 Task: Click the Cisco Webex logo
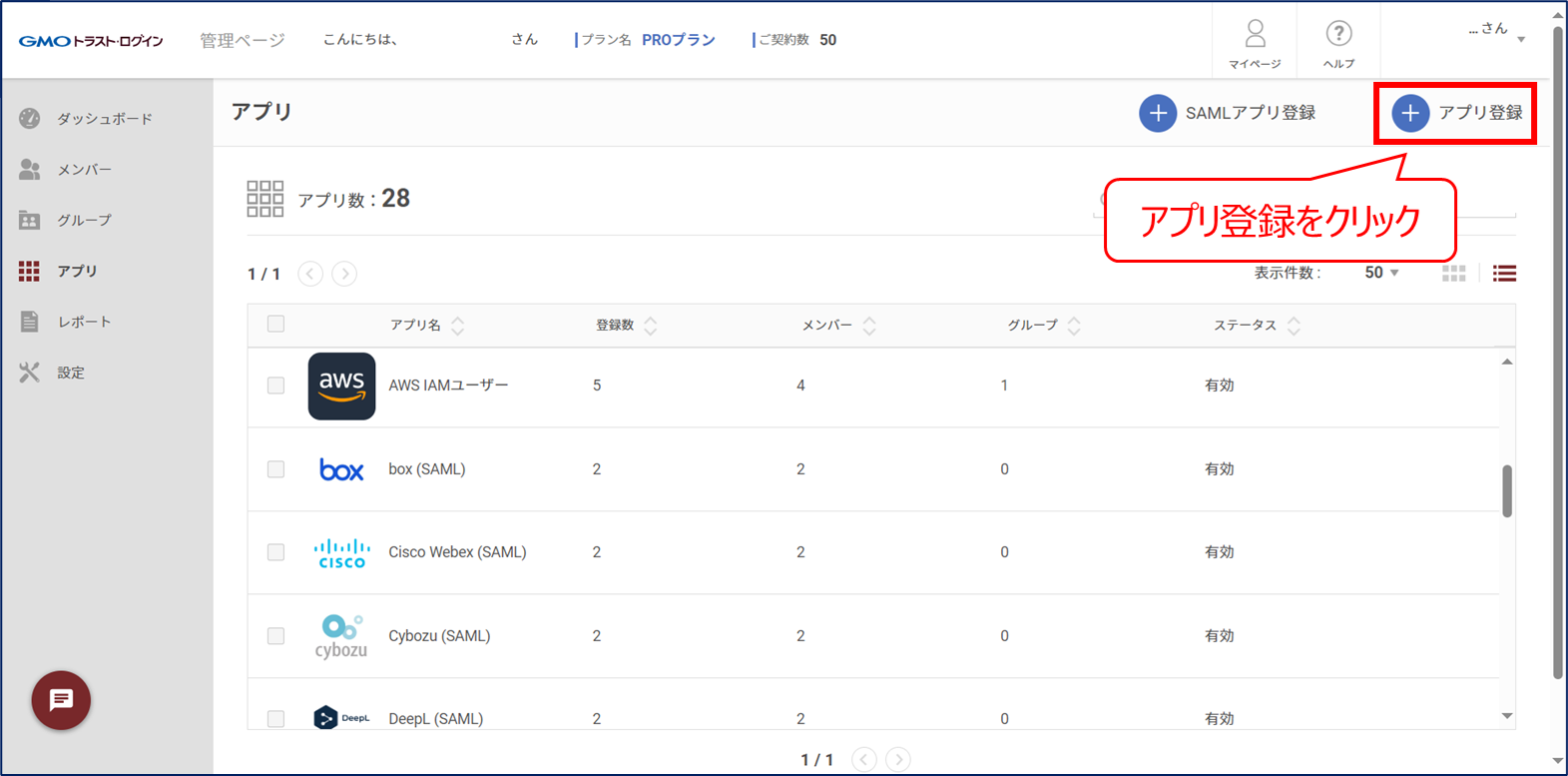click(341, 552)
